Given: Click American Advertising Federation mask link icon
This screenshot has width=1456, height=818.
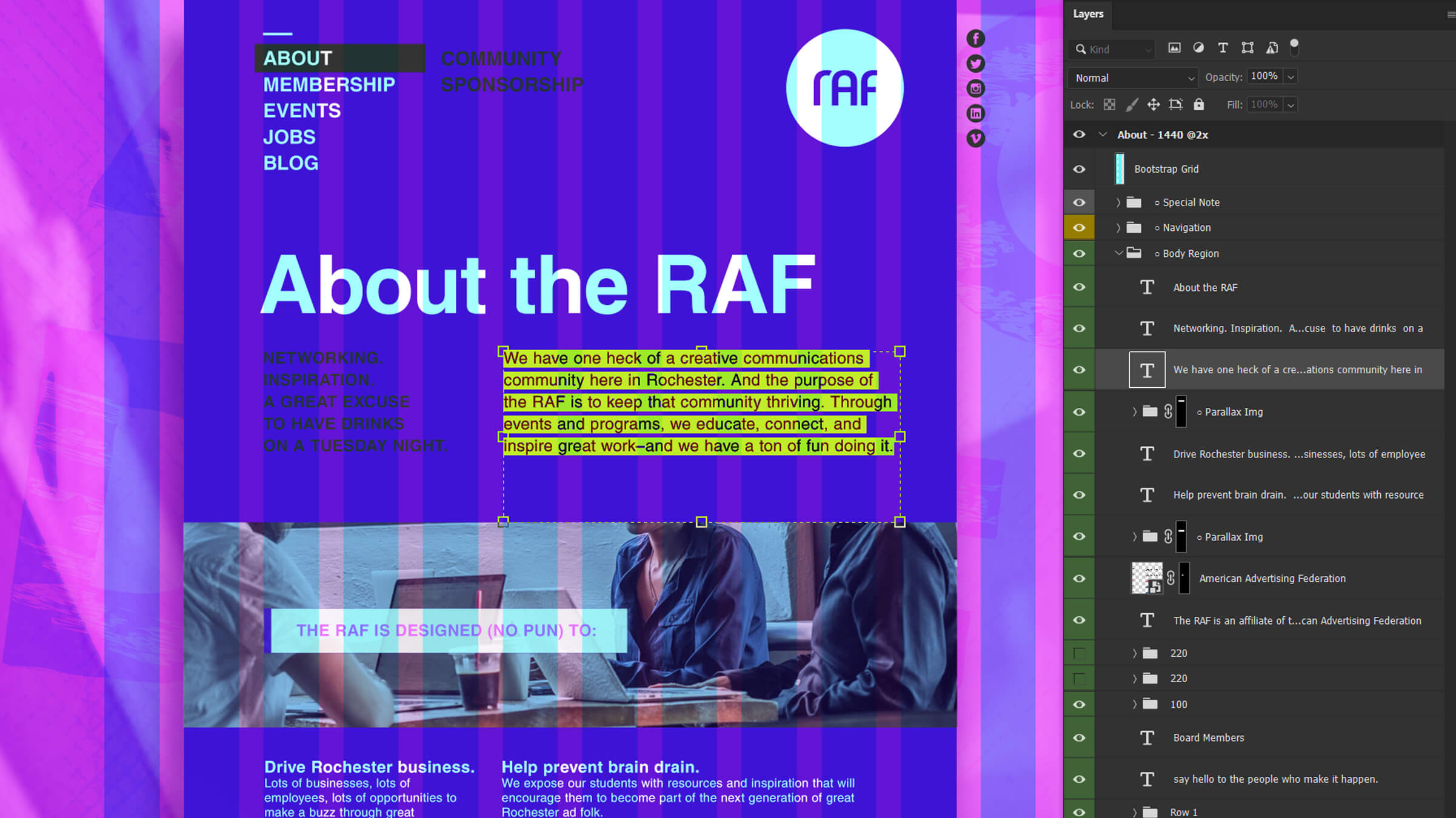Looking at the screenshot, I should (1170, 578).
